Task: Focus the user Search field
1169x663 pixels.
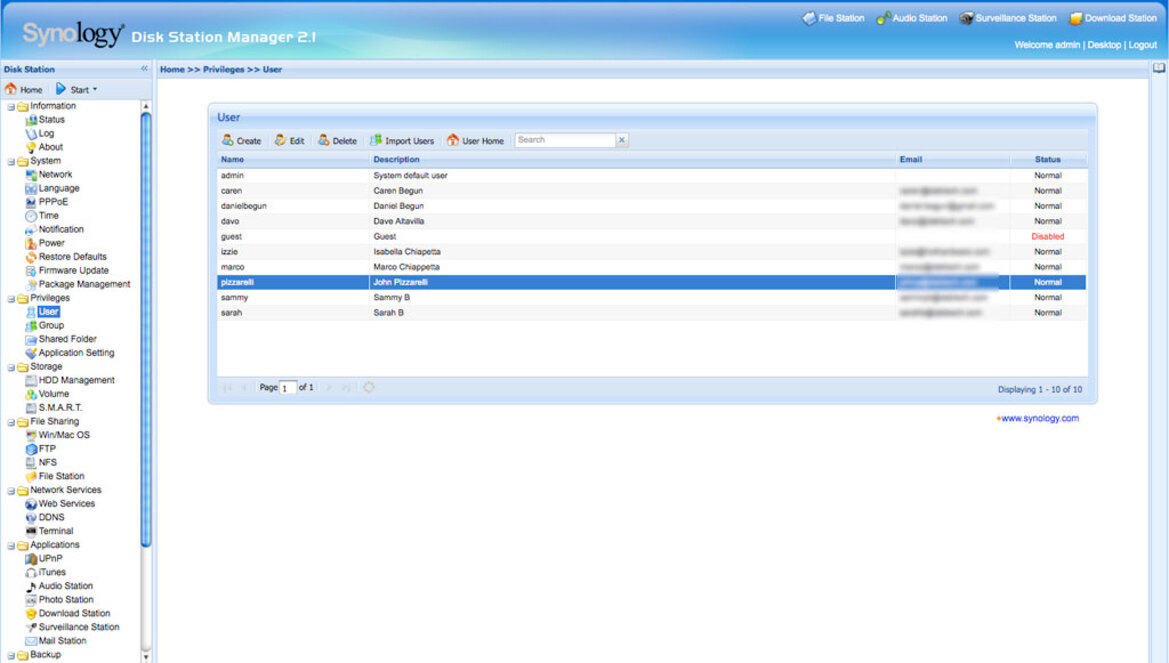Action: 564,140
